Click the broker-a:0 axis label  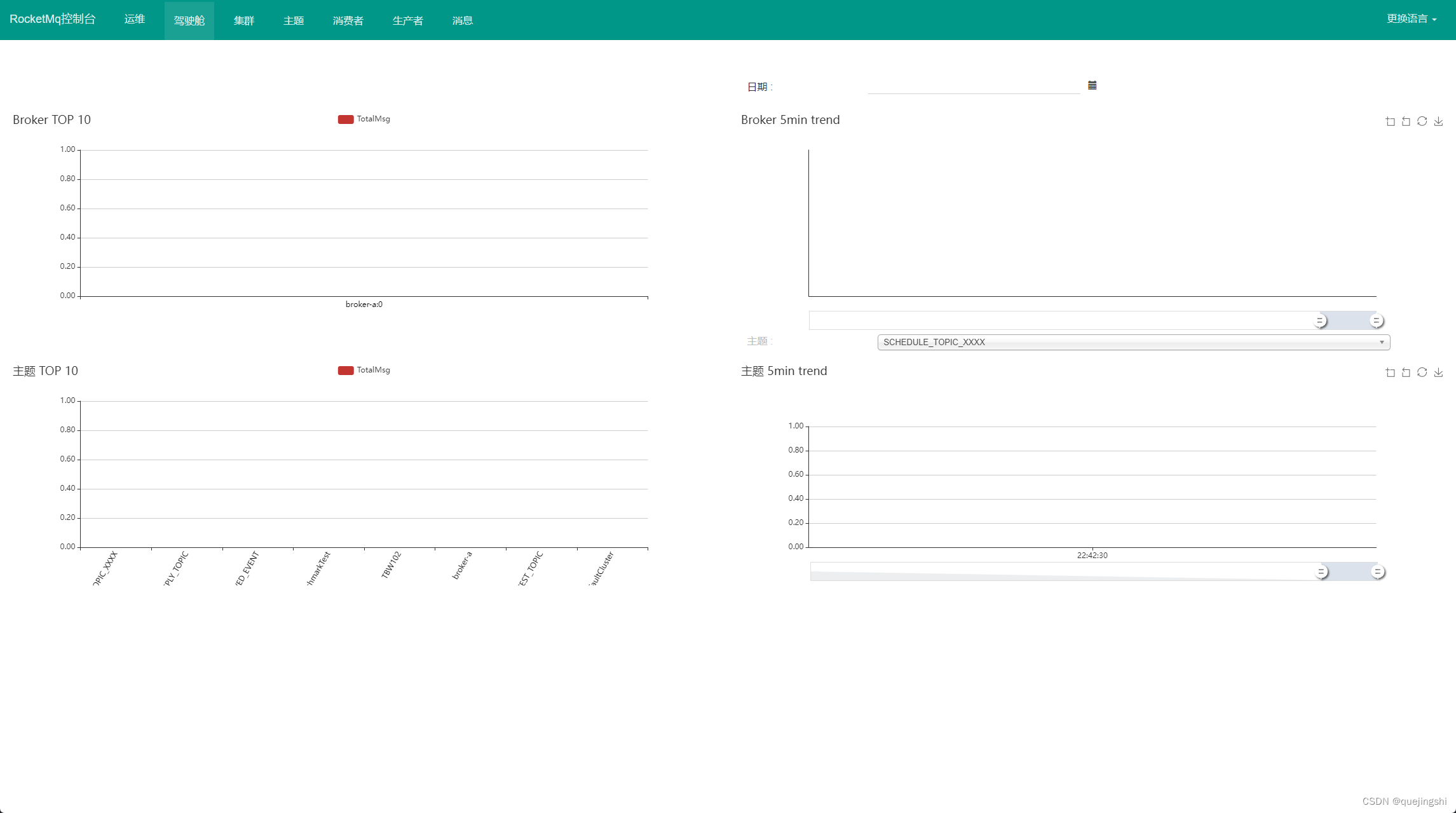tap(364, 304)
